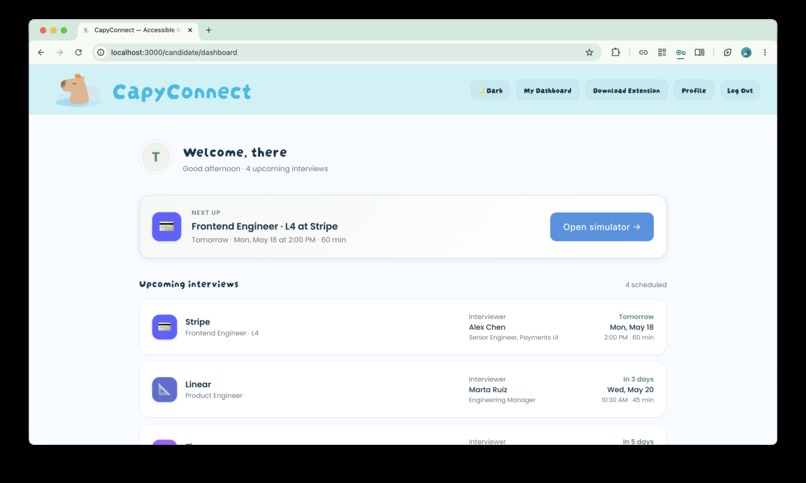The height and width of the screenshot is (483, 806).
Task: Click the browser forward arrow
Action: click(x=60, y=52)
